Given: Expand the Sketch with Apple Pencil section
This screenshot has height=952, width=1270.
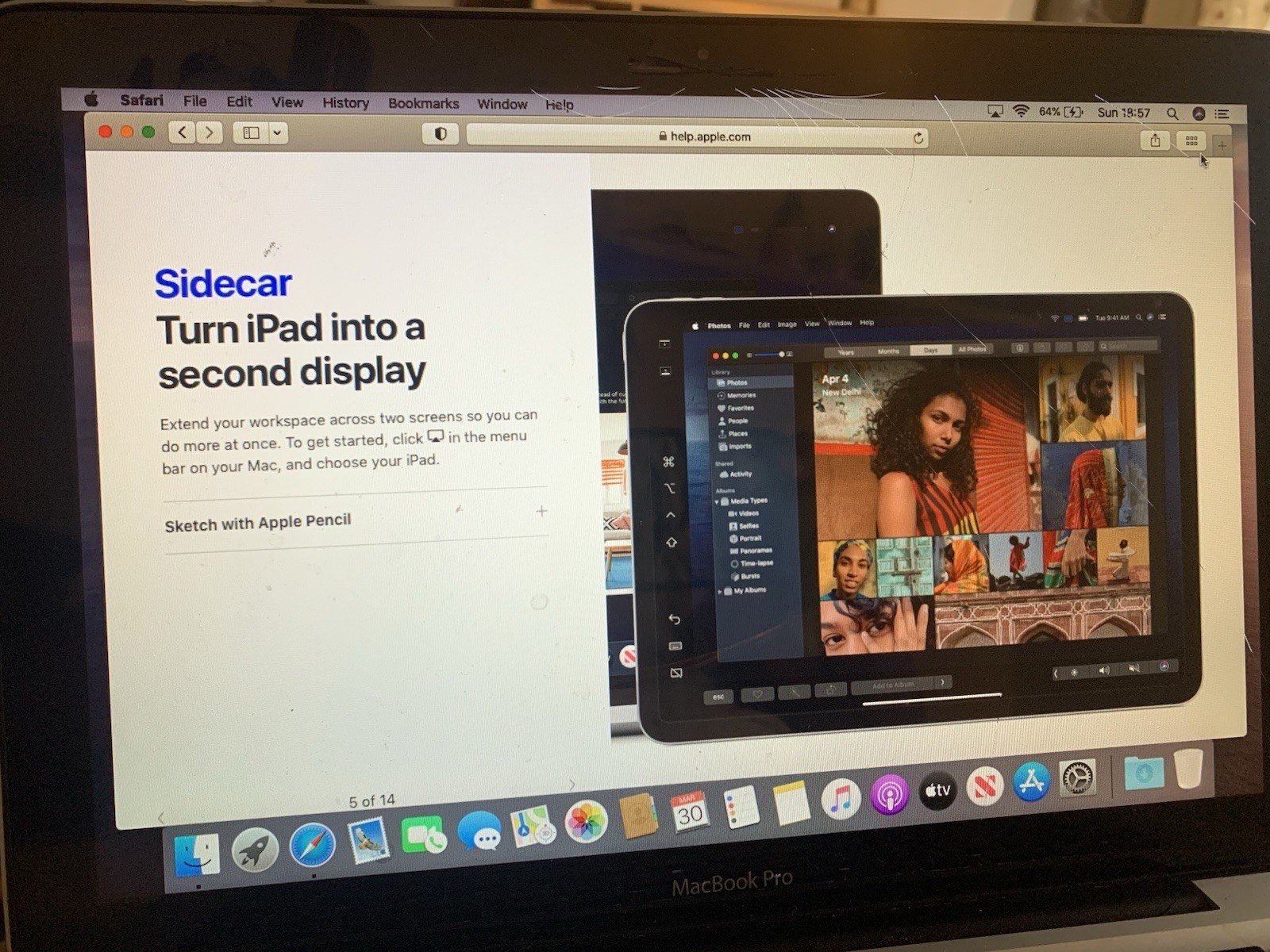Looking at the screenshot, I should tap(356, 520).
